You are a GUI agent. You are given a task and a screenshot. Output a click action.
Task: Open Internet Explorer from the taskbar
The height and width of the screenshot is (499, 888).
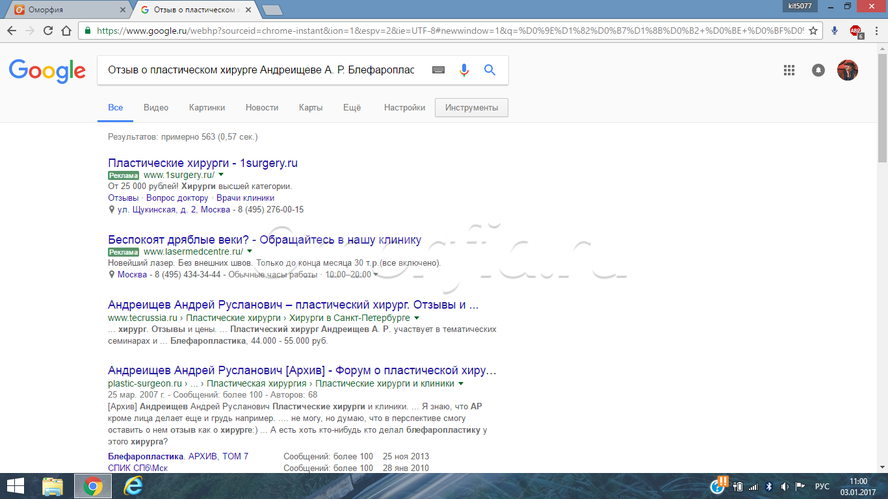[133, 487]
